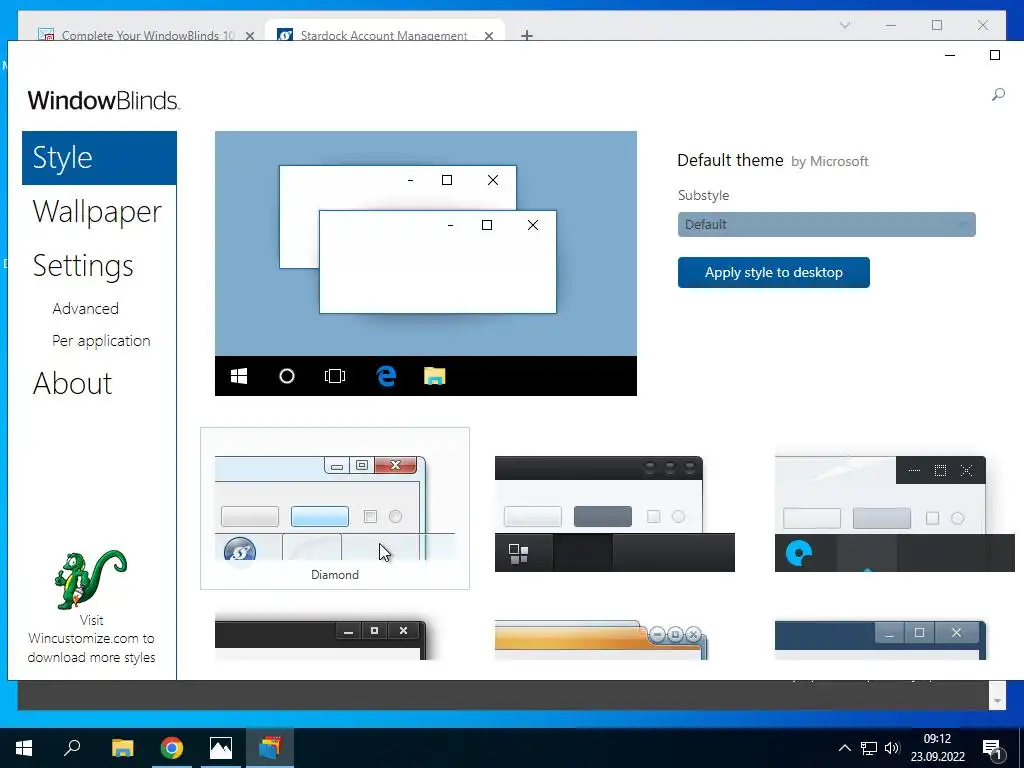Click the Edge icon in theme preview
Screen dimensions: 1024x768
point(386,376)
